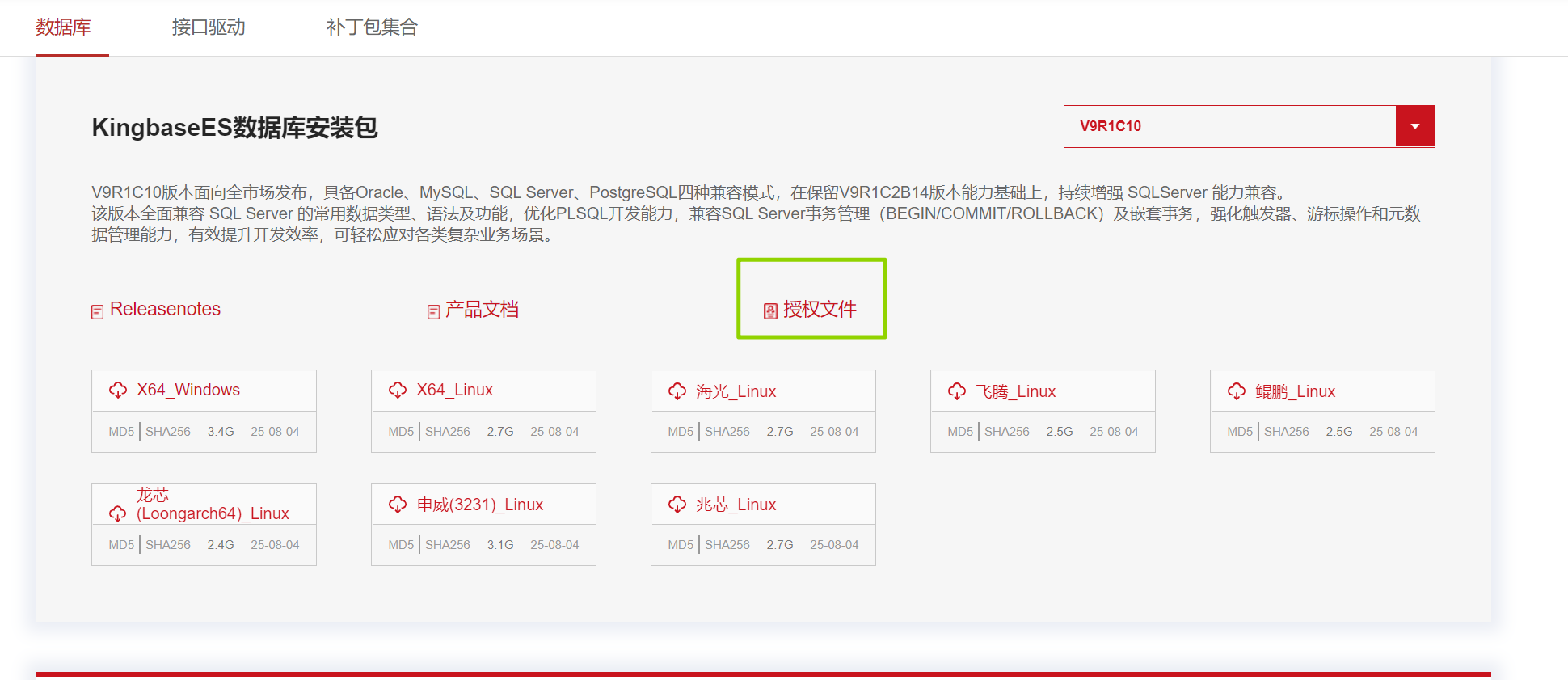View MD5 for 飞腾_Linux

(x=960, y=432)
